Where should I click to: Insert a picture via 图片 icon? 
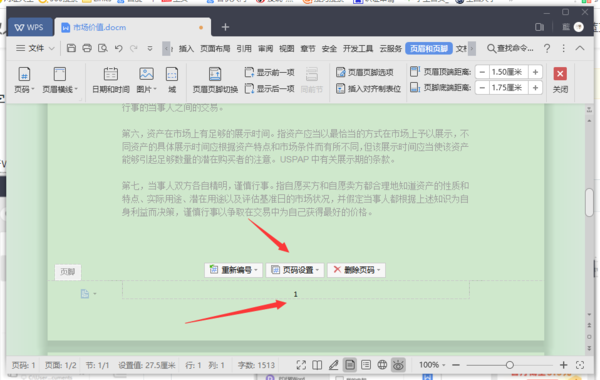click(146, 80)
